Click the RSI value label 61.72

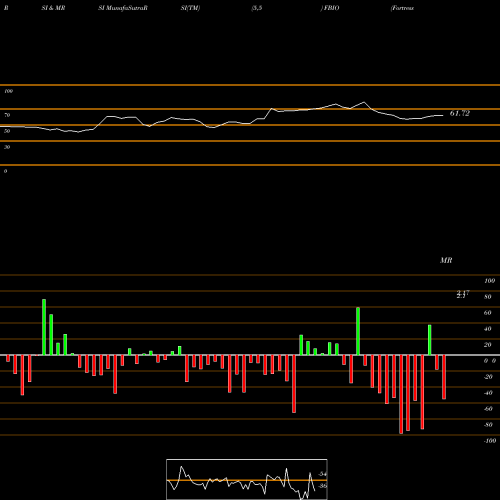[460, 113]
